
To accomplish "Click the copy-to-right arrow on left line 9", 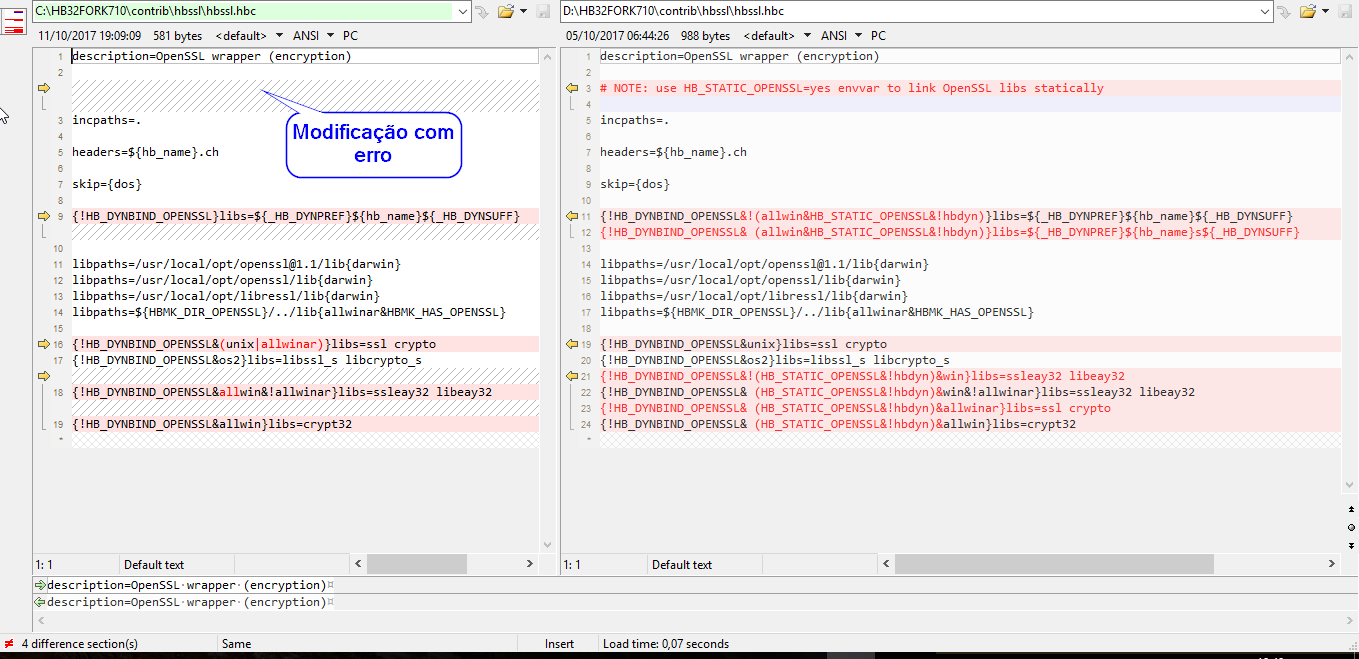I will [x=43, y=216].
